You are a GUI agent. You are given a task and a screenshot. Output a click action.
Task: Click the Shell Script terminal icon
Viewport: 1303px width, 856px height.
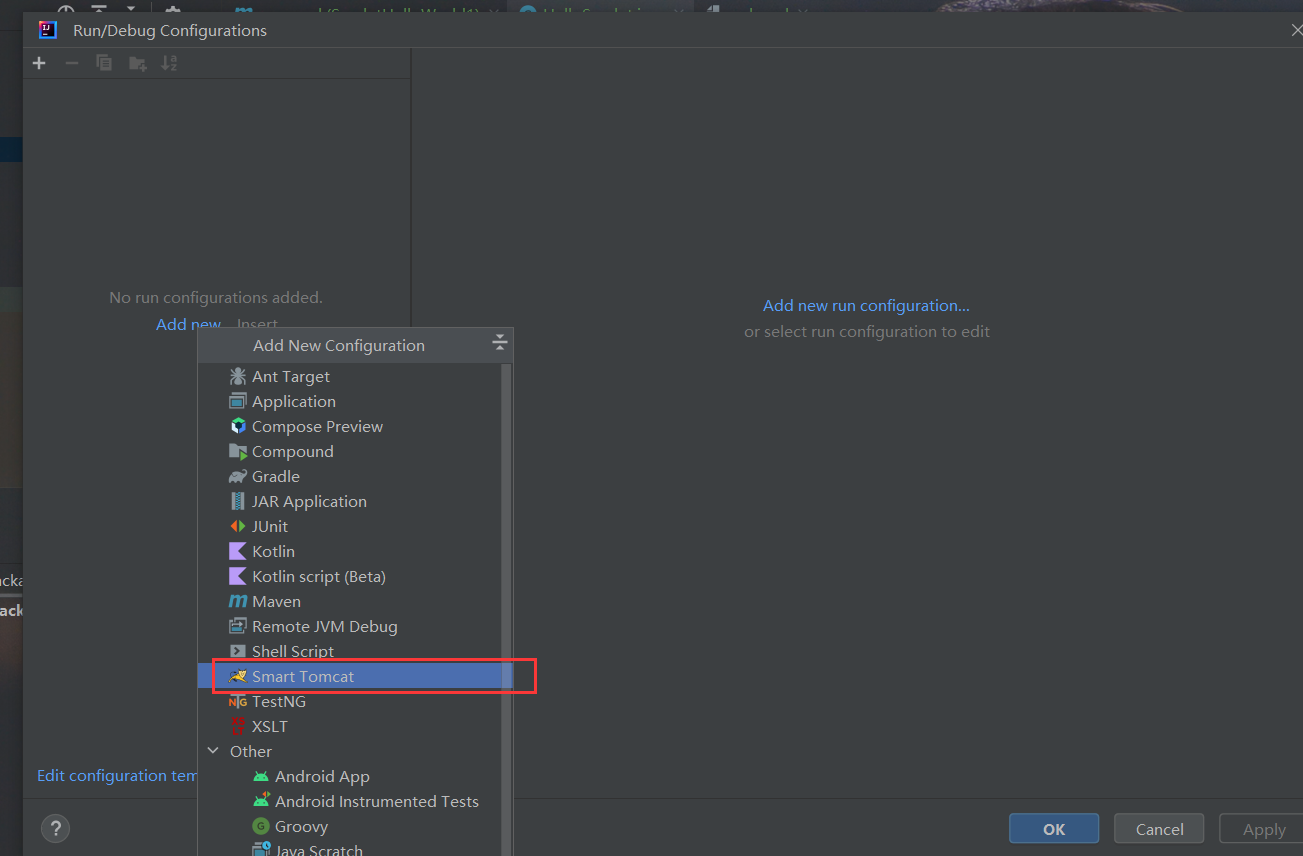[237, 651]
